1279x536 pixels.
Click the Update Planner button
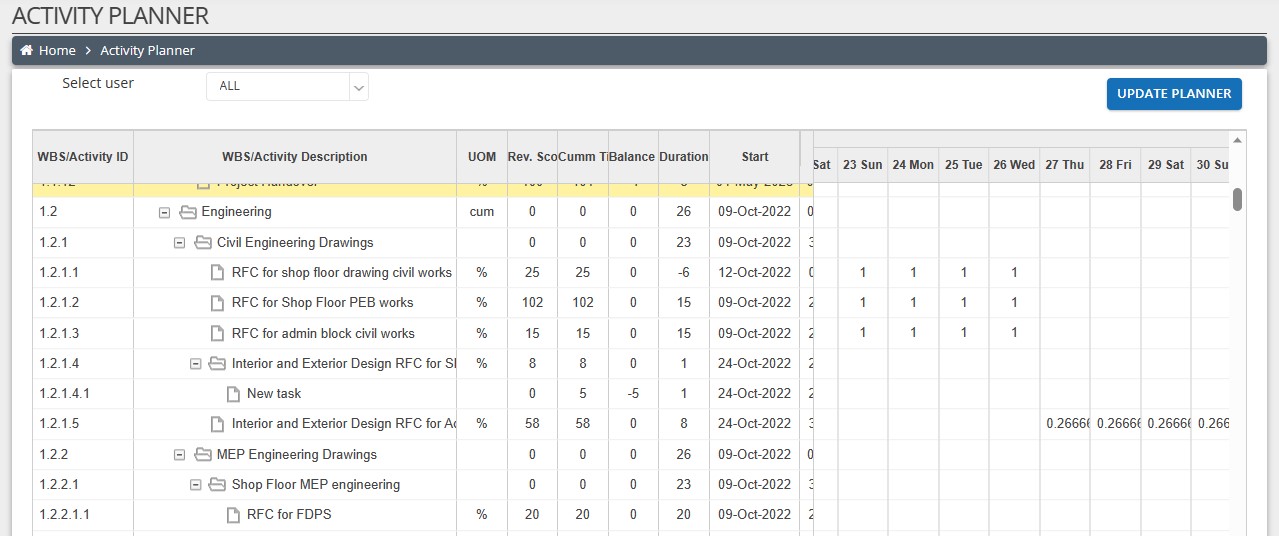[x=1174, y=93]
